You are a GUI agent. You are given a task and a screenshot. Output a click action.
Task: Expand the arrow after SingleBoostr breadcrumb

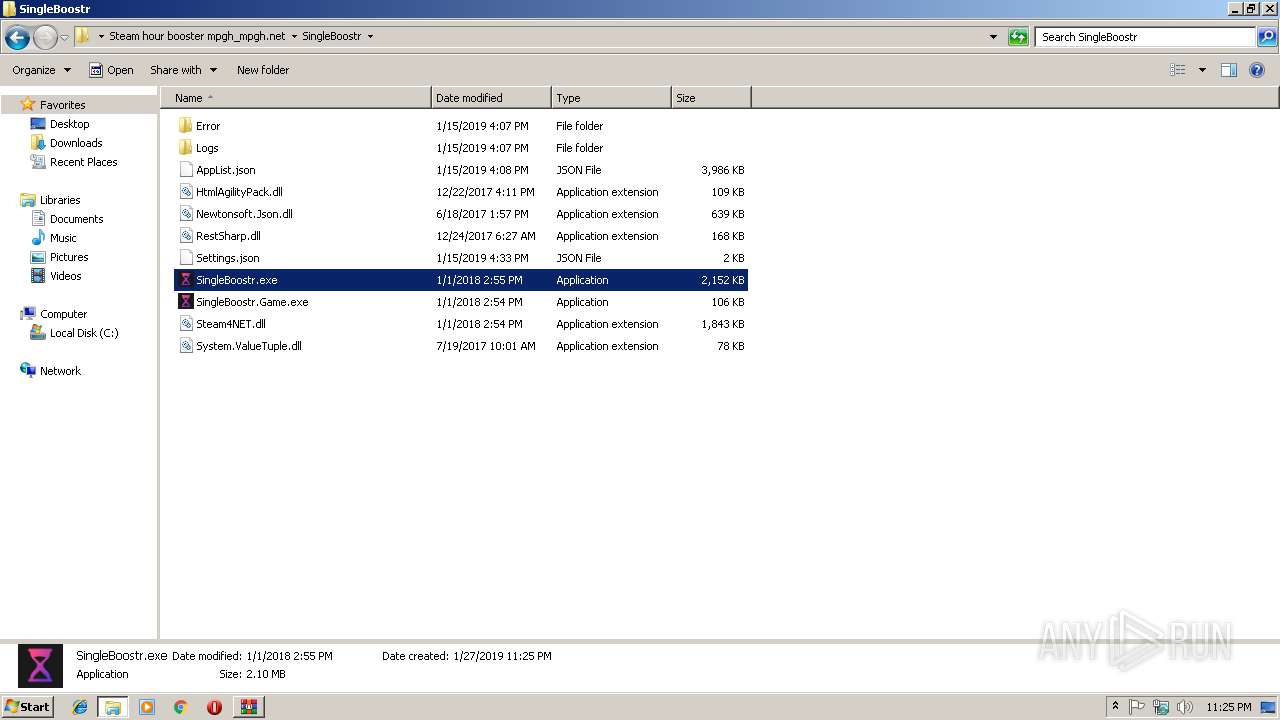[370, 36]
